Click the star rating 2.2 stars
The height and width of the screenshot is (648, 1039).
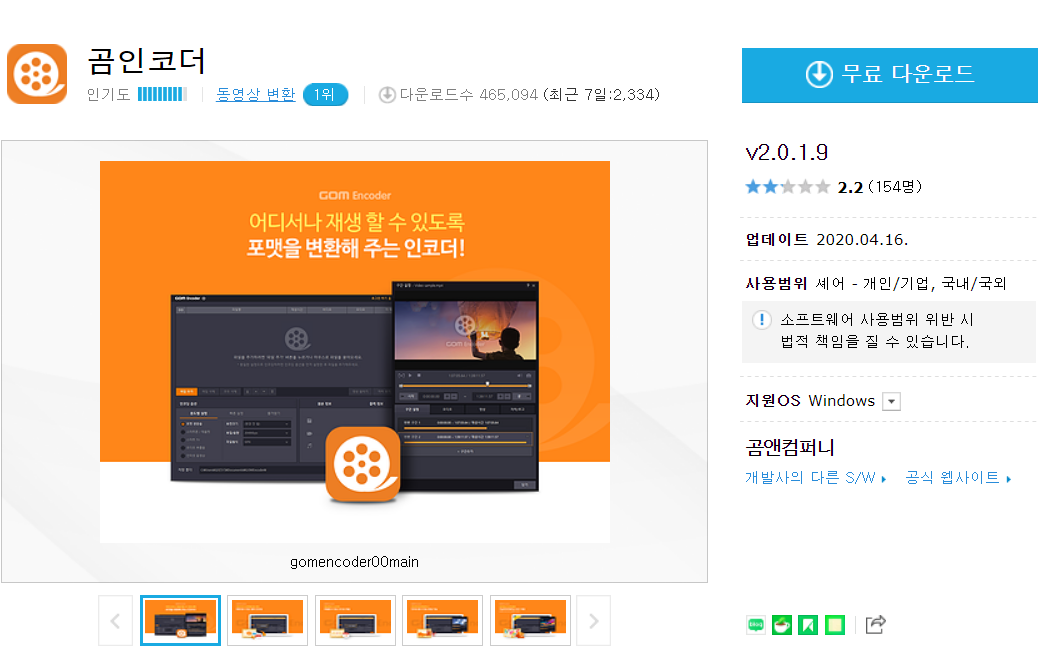[787, 187]
